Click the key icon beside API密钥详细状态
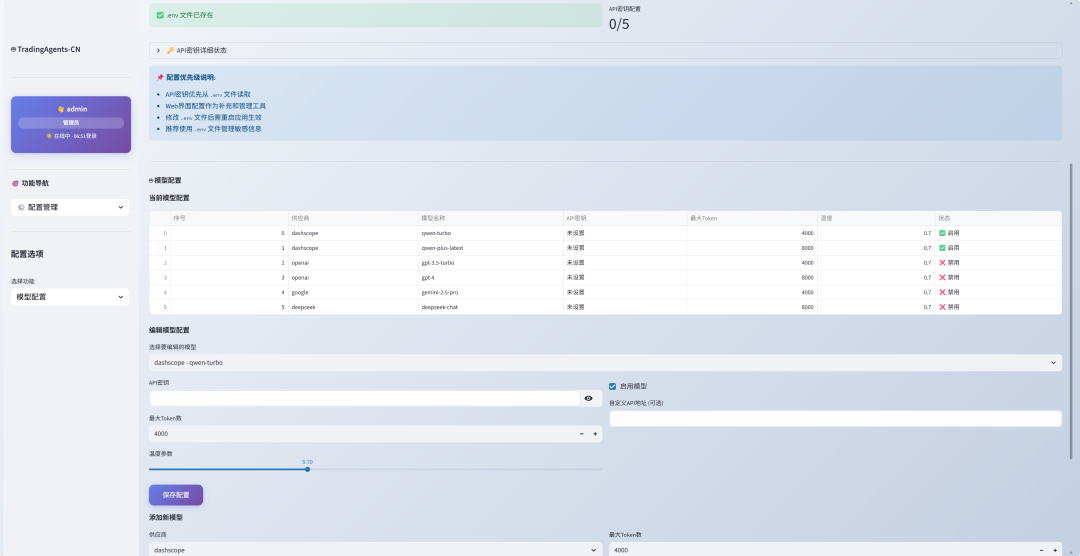Image resolution: width=1080 pixels, height=556 pixels. [171, 50]
